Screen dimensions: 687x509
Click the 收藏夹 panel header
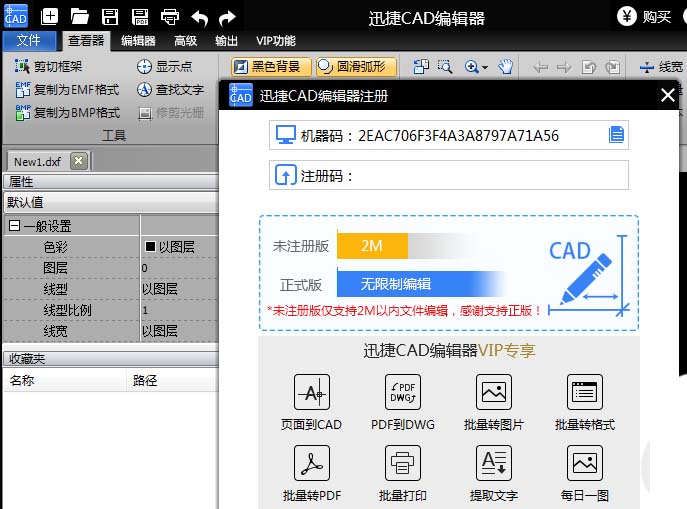coord(110,359)
